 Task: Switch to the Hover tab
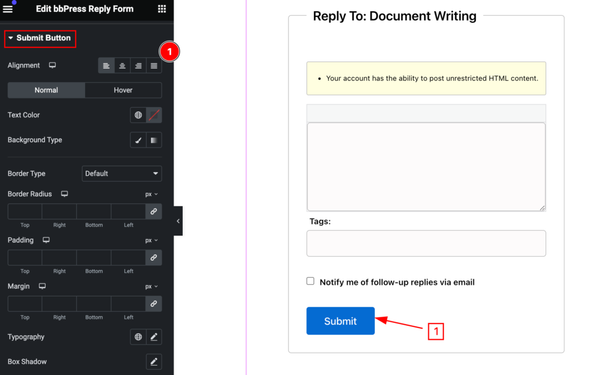tap(123, 90)
